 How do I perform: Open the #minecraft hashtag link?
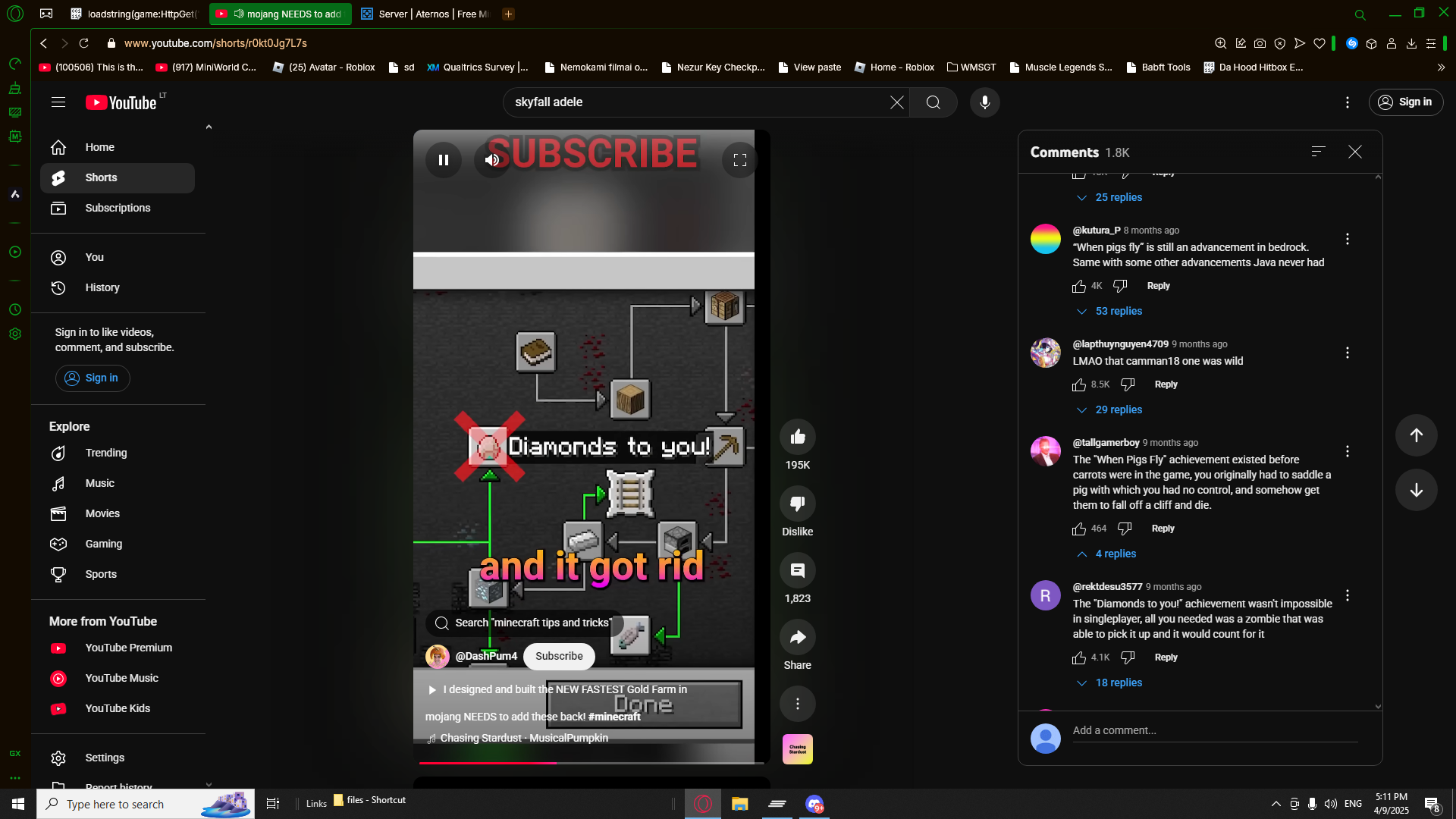tap(614, 717)
